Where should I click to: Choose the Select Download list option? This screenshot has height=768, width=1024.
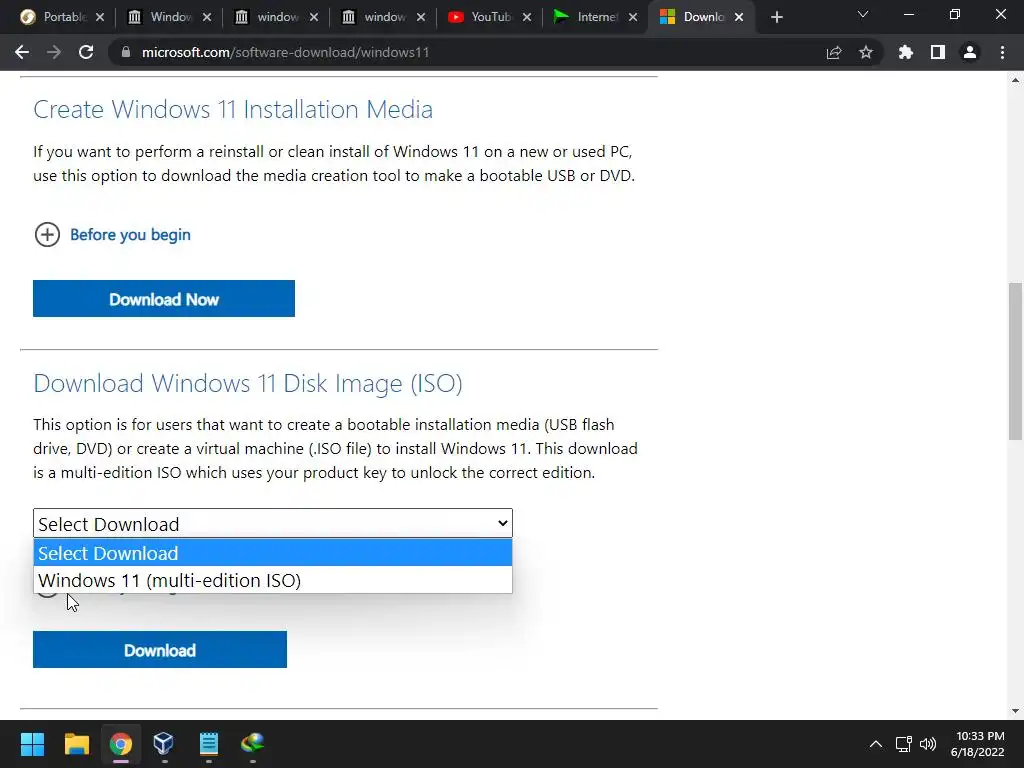pyautogui.click(x=273, y=552)
